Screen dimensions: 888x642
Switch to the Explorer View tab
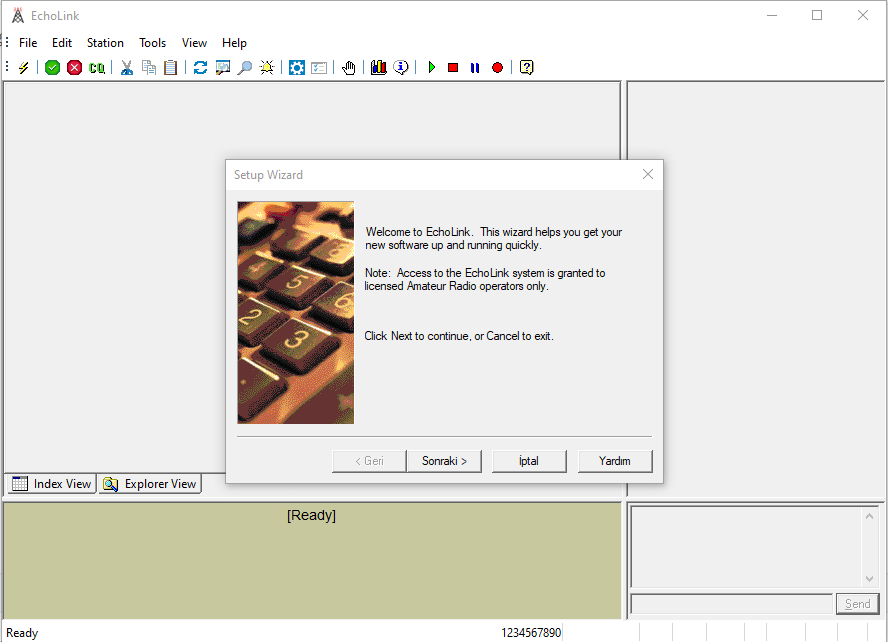click(150, 484)
